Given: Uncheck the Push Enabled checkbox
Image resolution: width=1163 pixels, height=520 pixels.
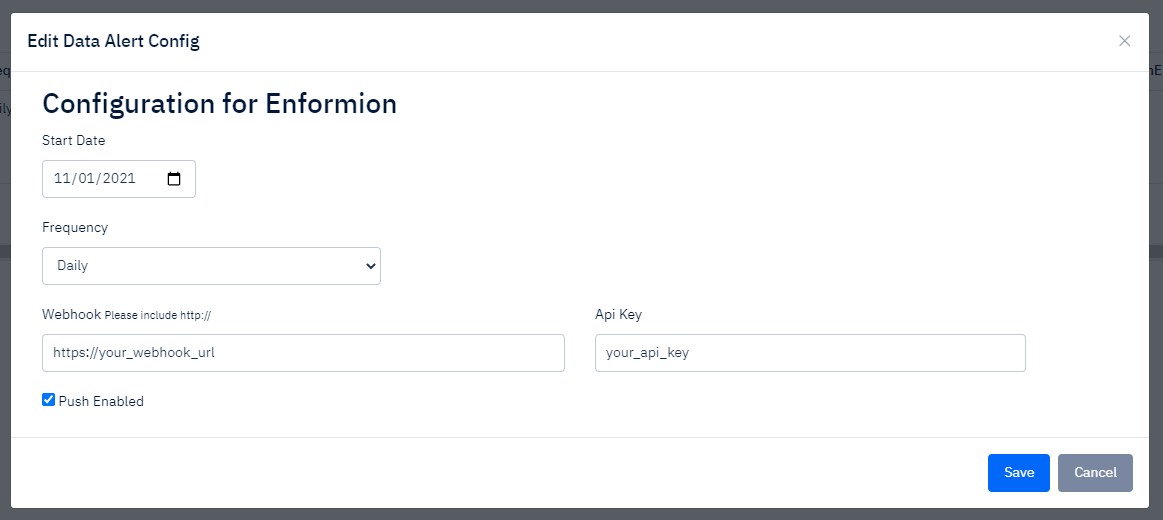Looking at the screenshot, I should [x=48, y=400].
